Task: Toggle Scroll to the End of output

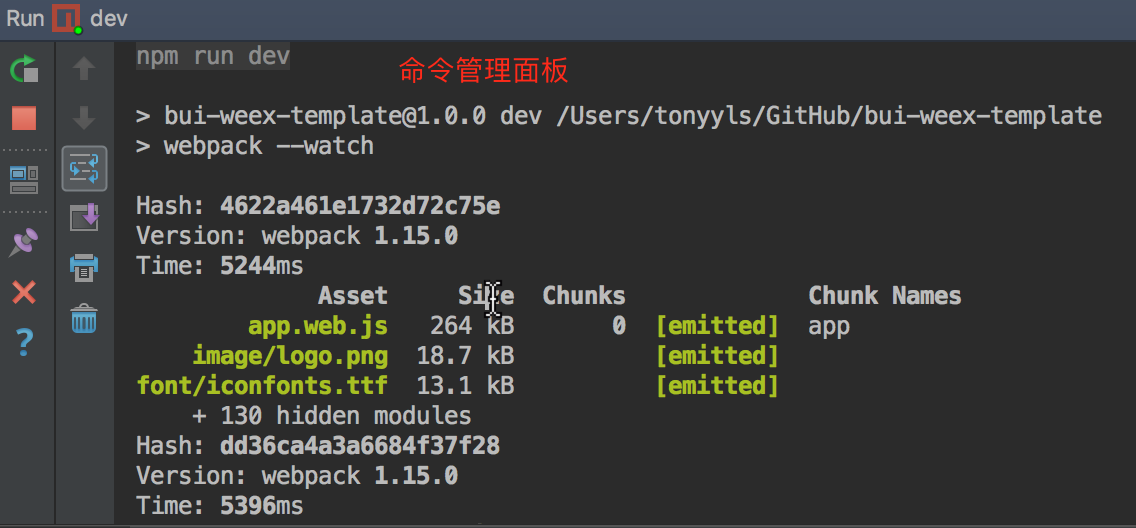Action: point(84,217)
